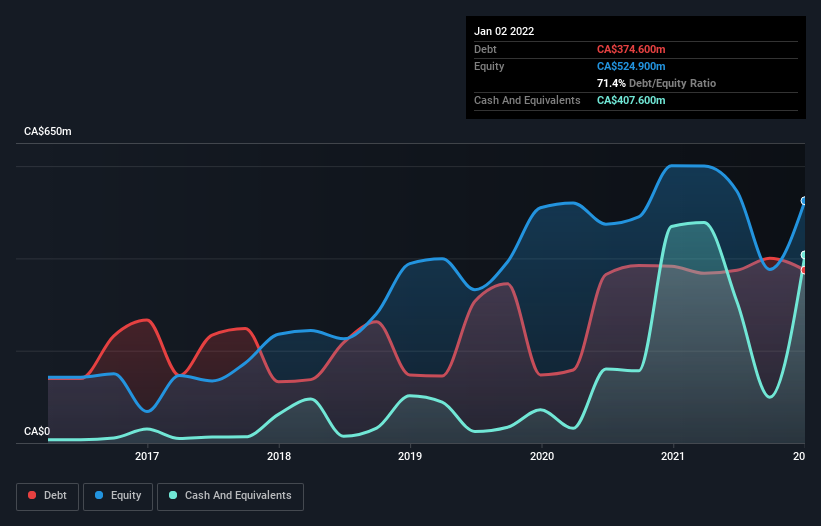Click the CA$374.600m debt value

[631, 49]
